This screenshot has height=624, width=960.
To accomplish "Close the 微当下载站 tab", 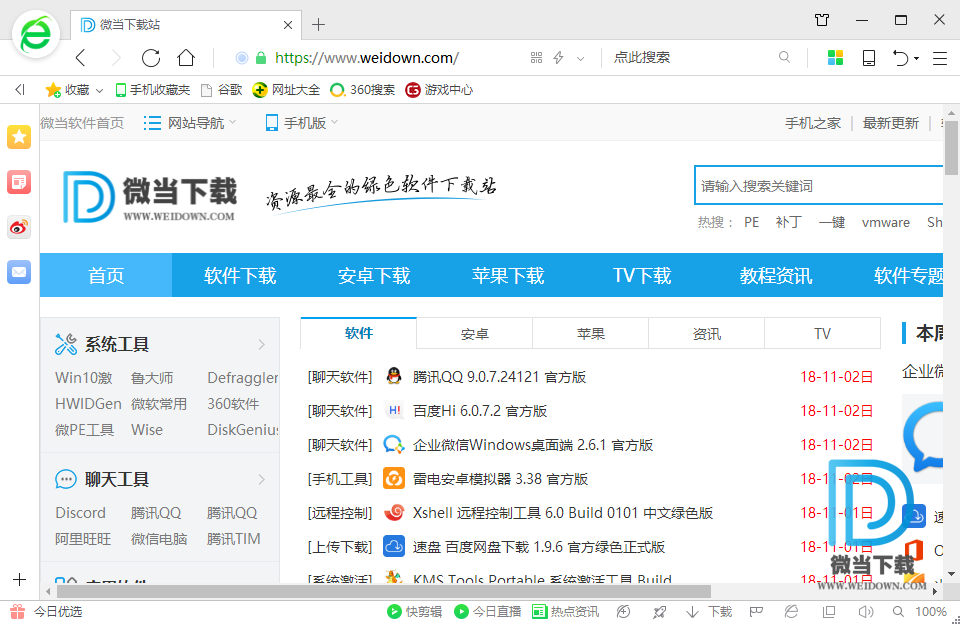I will (288, 25).
